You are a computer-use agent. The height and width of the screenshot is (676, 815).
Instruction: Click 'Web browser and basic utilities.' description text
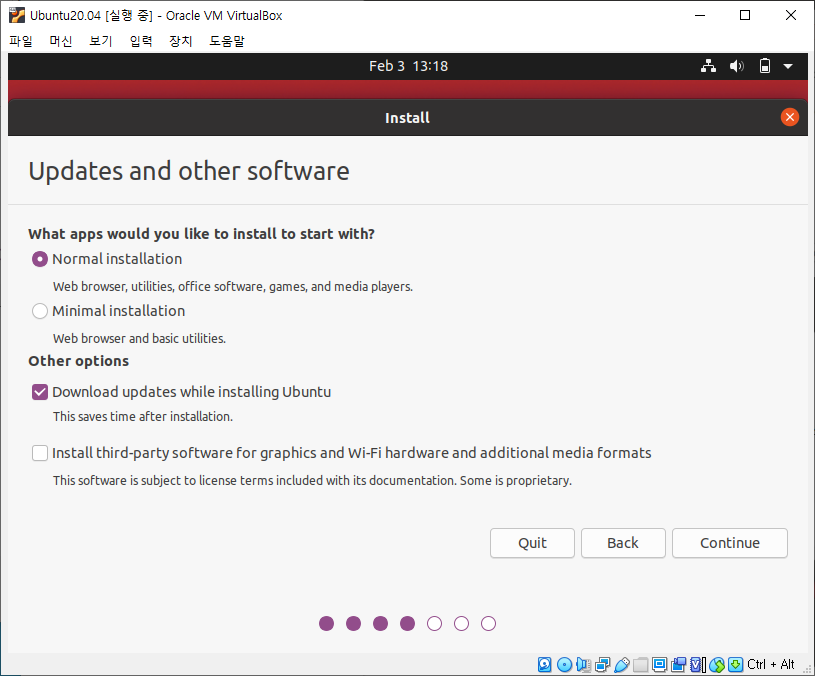point(139,338)
